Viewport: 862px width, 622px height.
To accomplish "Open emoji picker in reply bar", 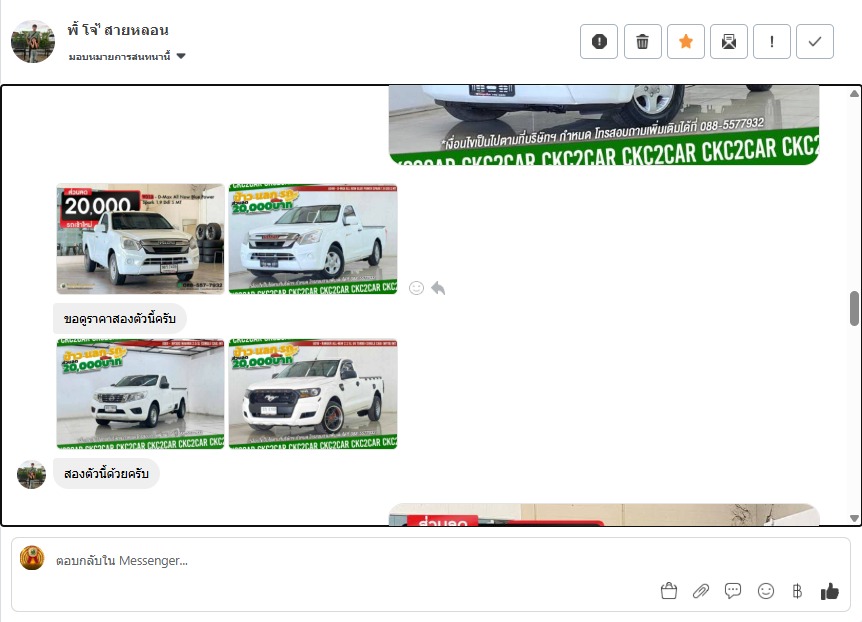I will pyautogui.click(x=766, y=591).
